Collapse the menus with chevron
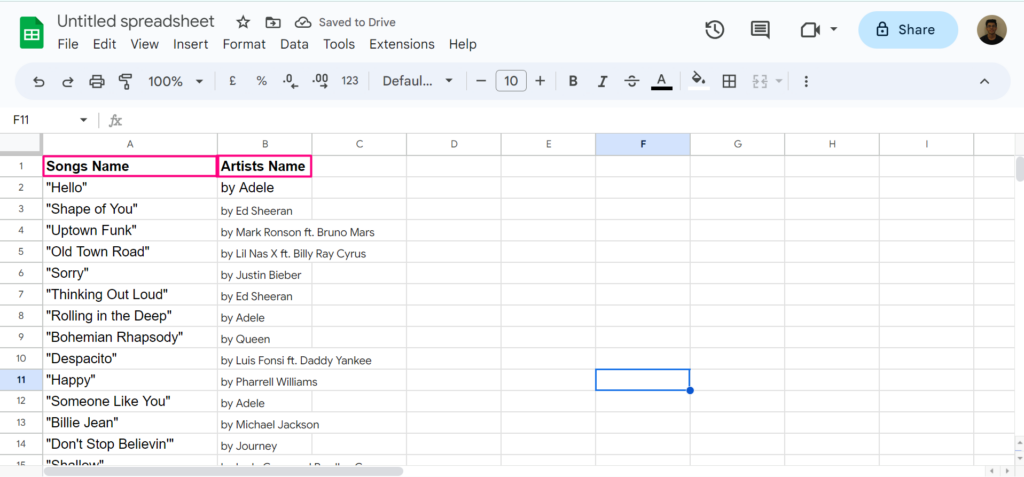This screenshot has width=1024, height=477. (x=985, y=81)
